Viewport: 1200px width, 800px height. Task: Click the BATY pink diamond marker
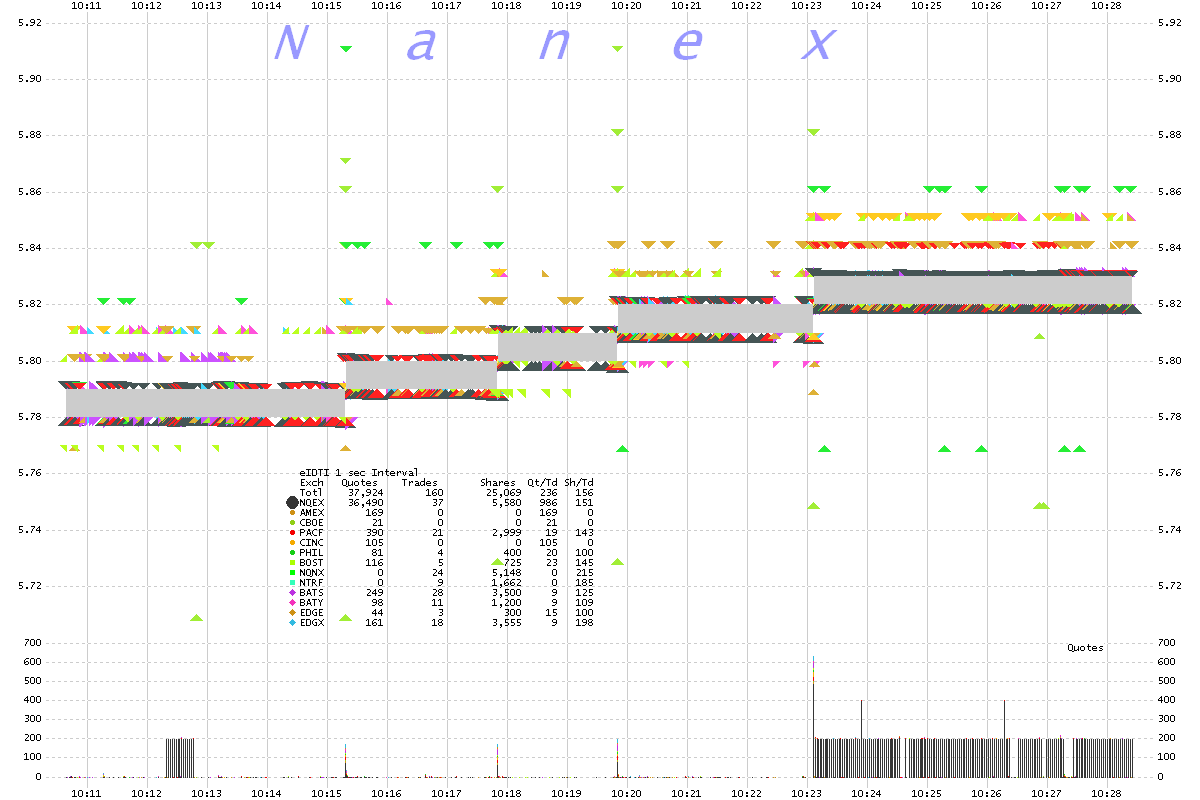(292, 603)
